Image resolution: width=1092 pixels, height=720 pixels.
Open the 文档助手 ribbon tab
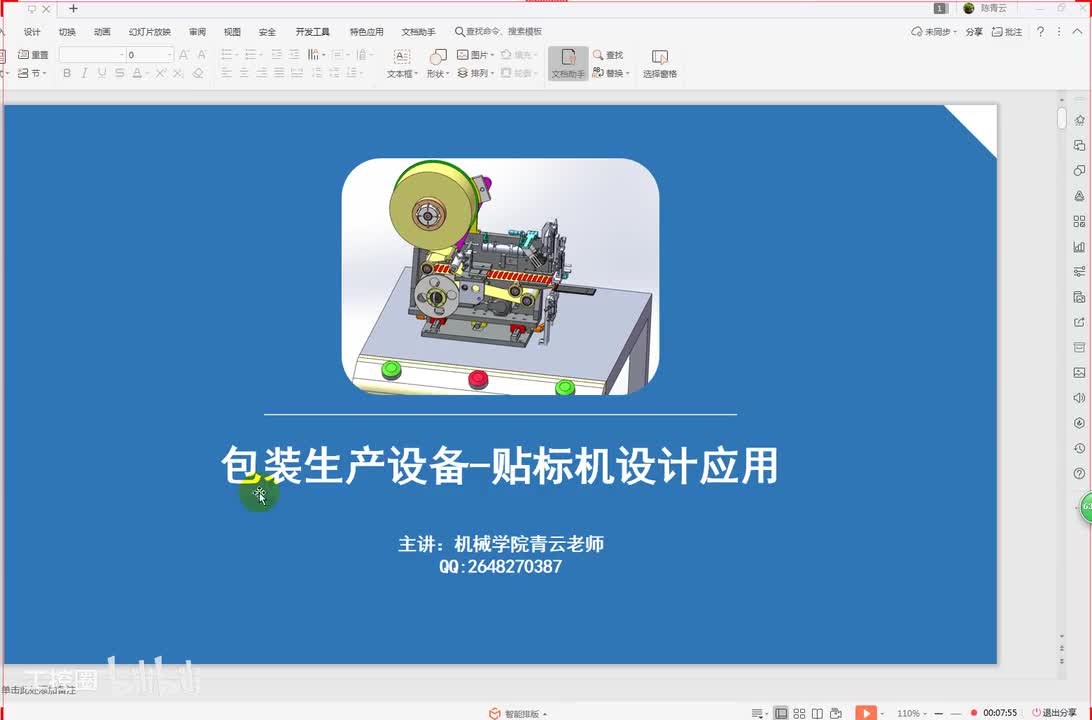click(x=419, y=32)
